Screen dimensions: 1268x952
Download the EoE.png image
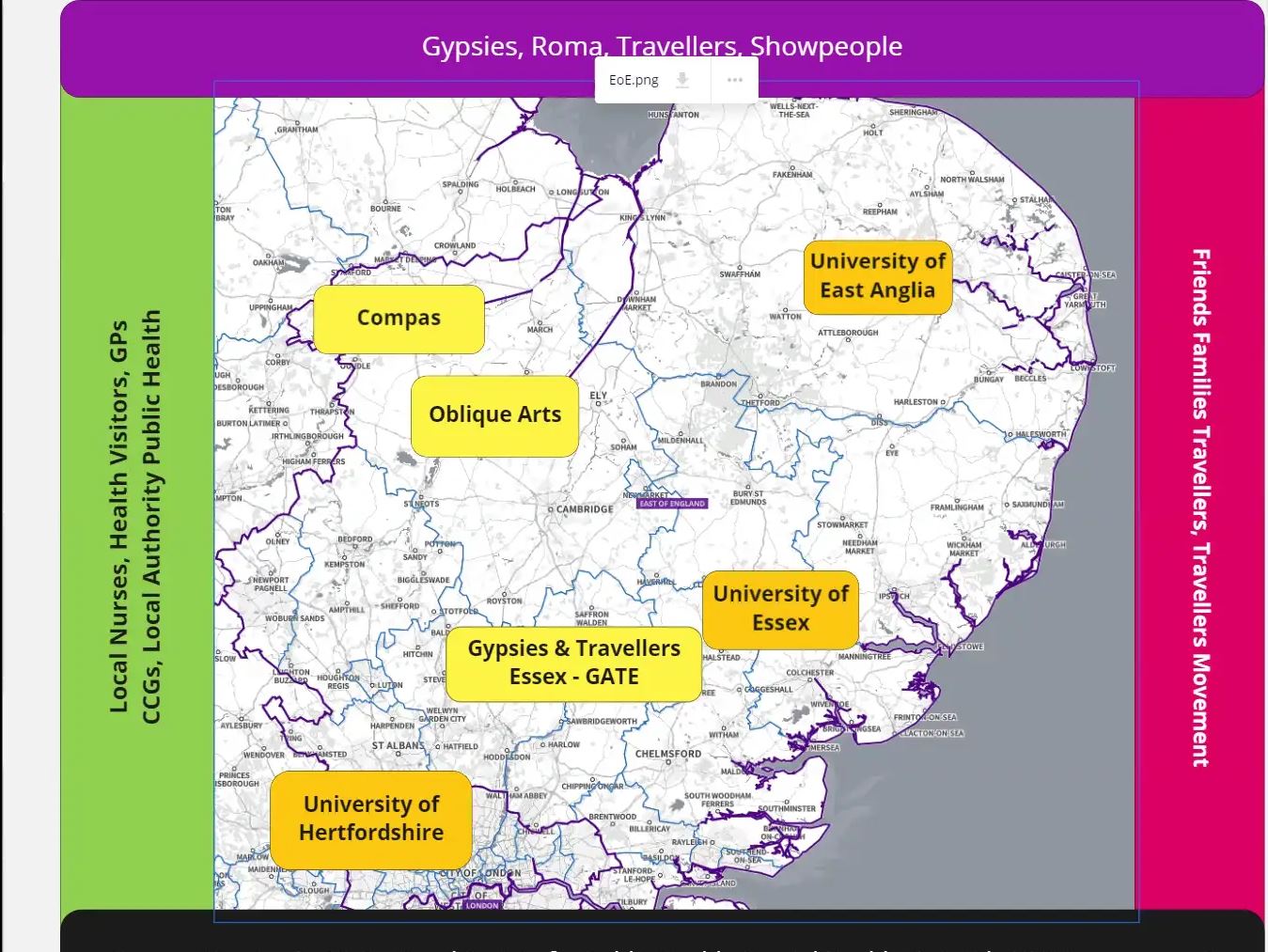click(683, 80)
